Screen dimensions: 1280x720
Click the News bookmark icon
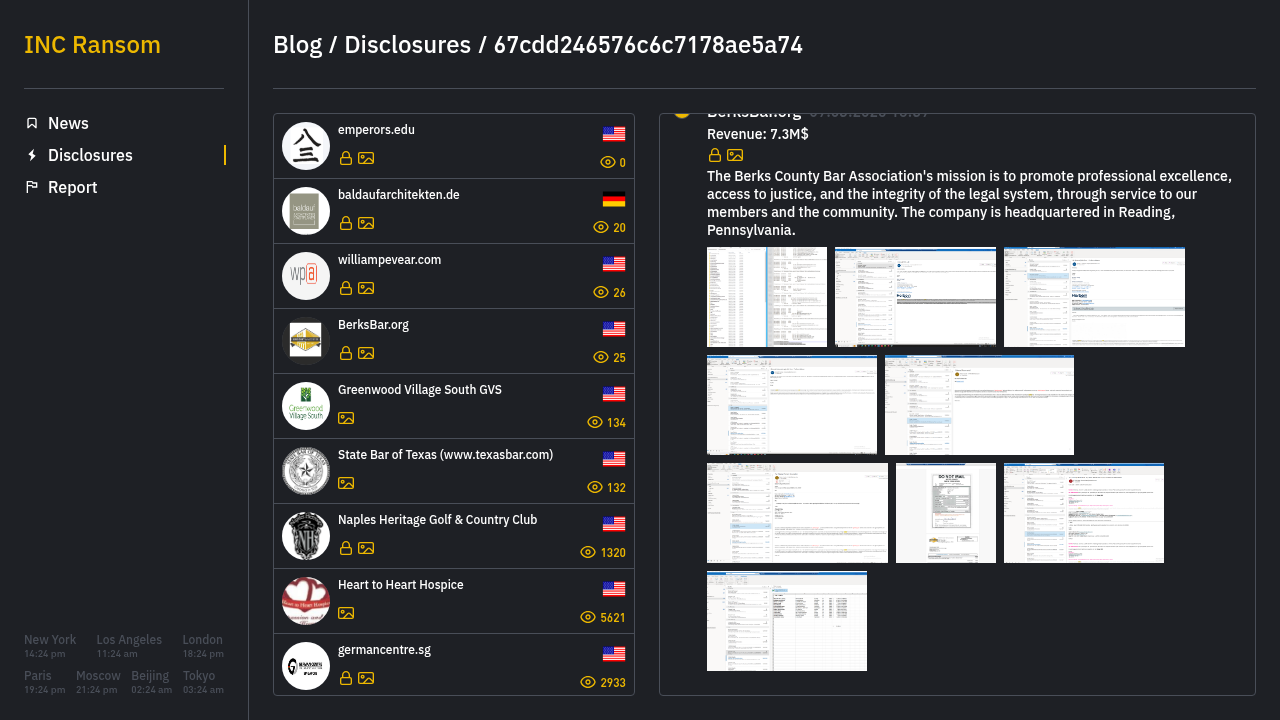pyautogui.click(x=32, y=123)
